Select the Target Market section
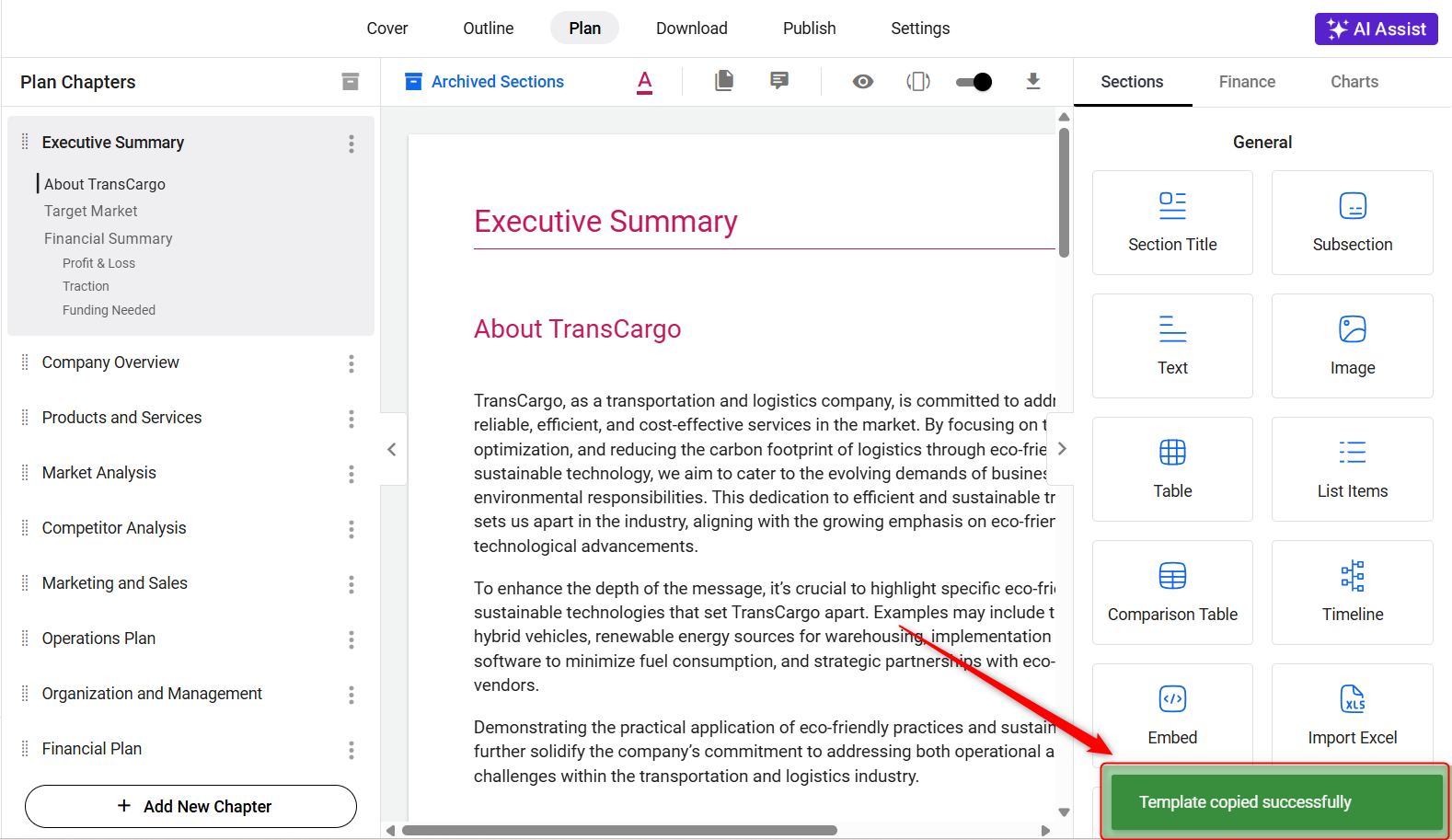The image size is (1452, 840). point(91,211)
